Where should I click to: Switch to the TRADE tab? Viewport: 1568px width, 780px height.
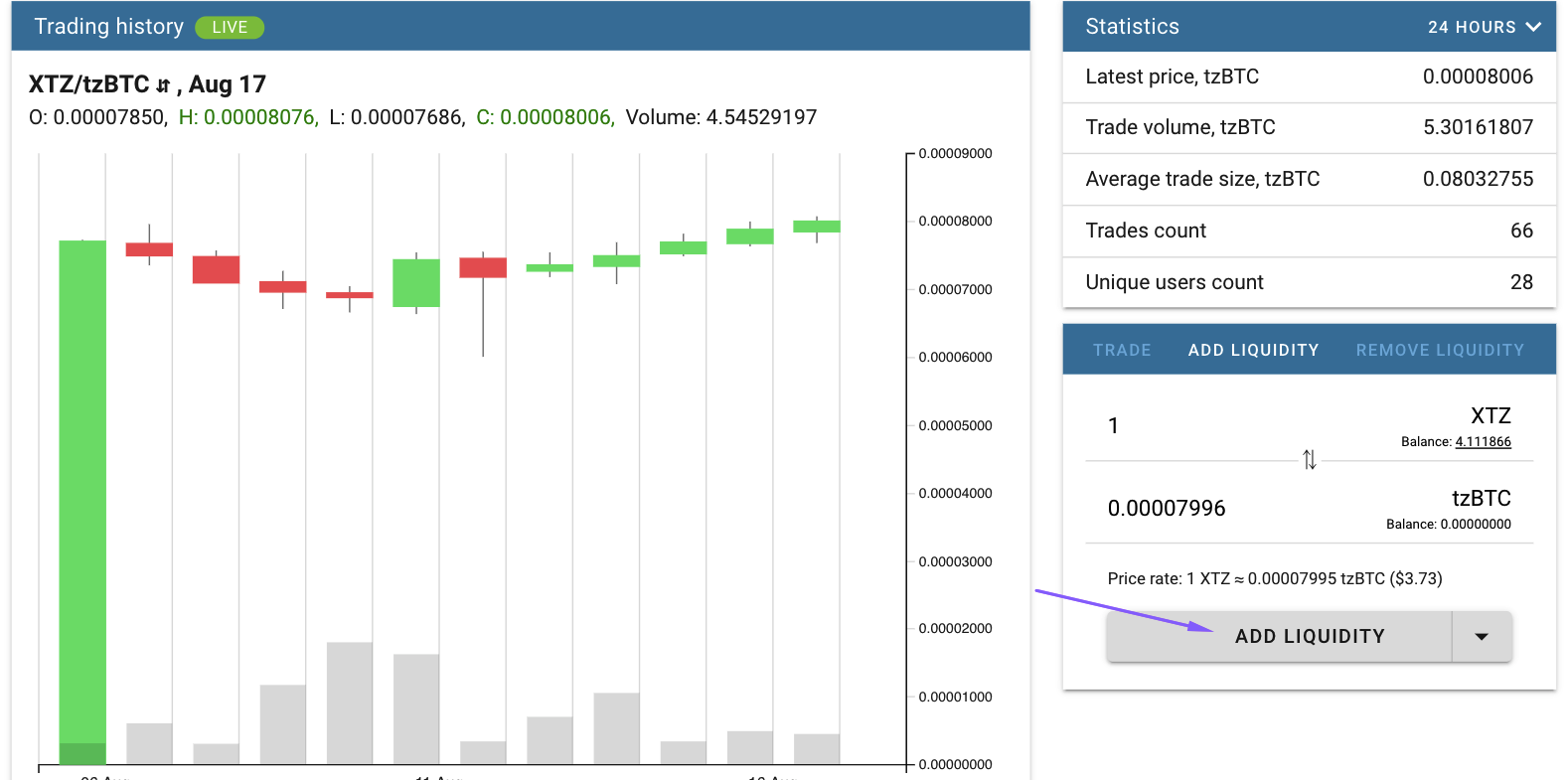coord(1122,350)
